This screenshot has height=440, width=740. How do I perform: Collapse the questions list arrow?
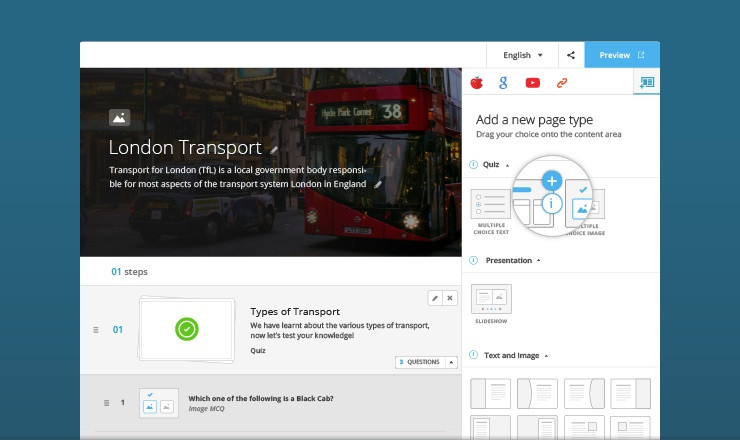coord(451,362)
